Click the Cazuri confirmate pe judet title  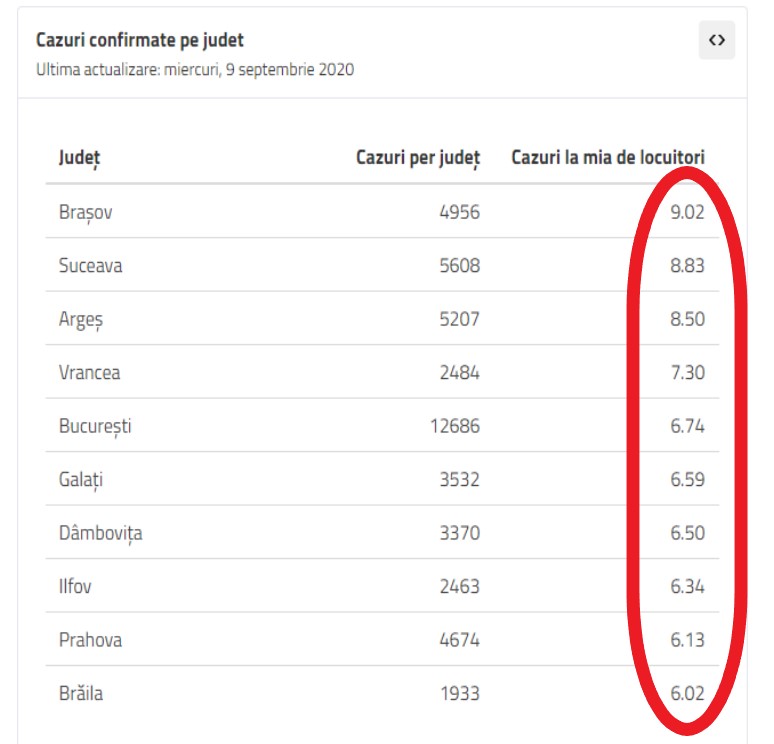tap(140, 40)
